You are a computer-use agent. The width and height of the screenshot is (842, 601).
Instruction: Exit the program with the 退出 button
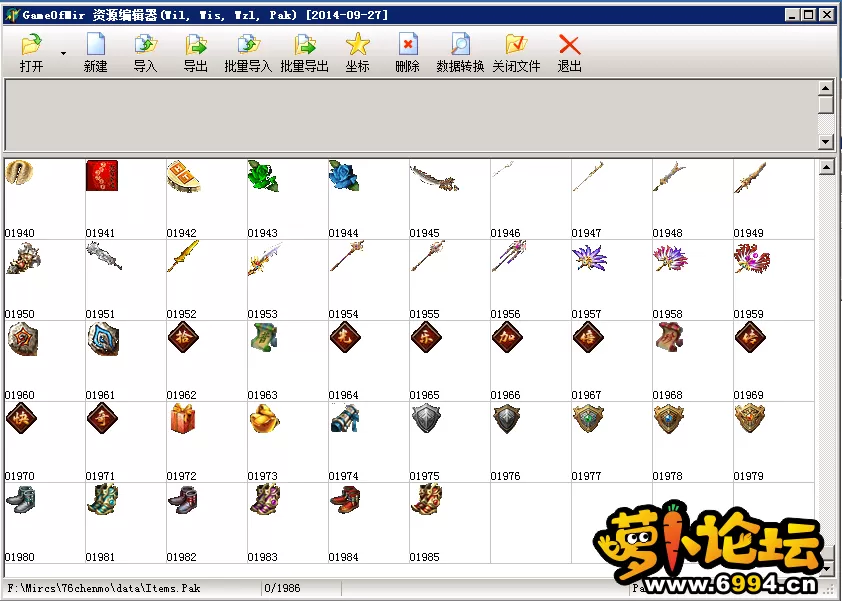569,52
